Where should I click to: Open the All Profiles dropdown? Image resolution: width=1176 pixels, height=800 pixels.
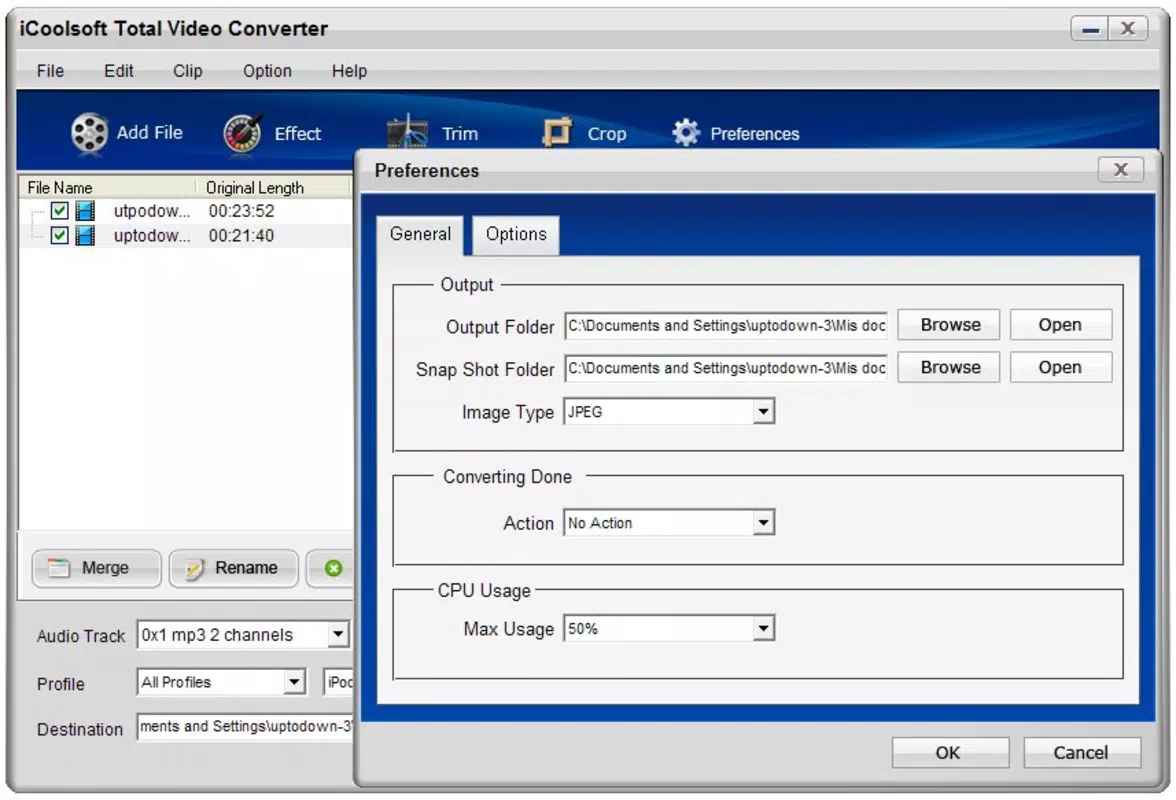pyautogui.click(x=294, y=682)
